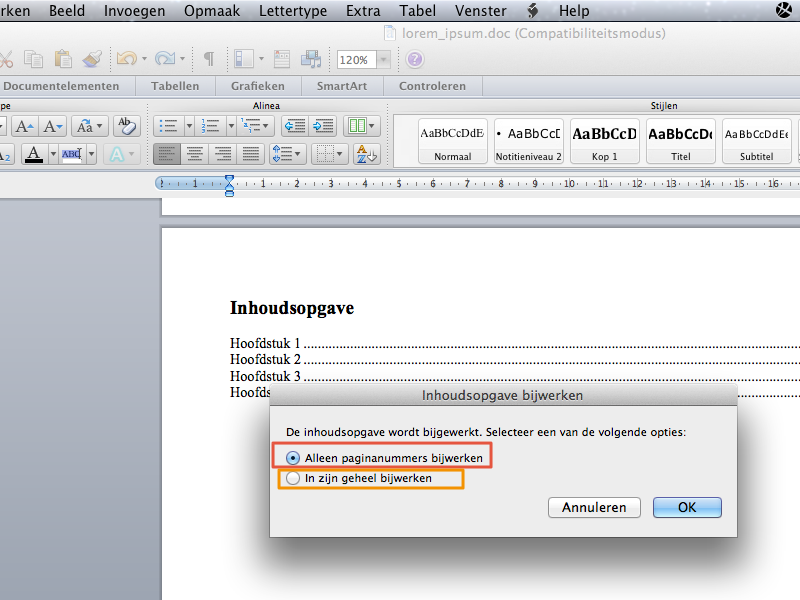The height and width of the screenshot is (600, 800).
Task: Align text to the left
Action: (x=166, y=154)
